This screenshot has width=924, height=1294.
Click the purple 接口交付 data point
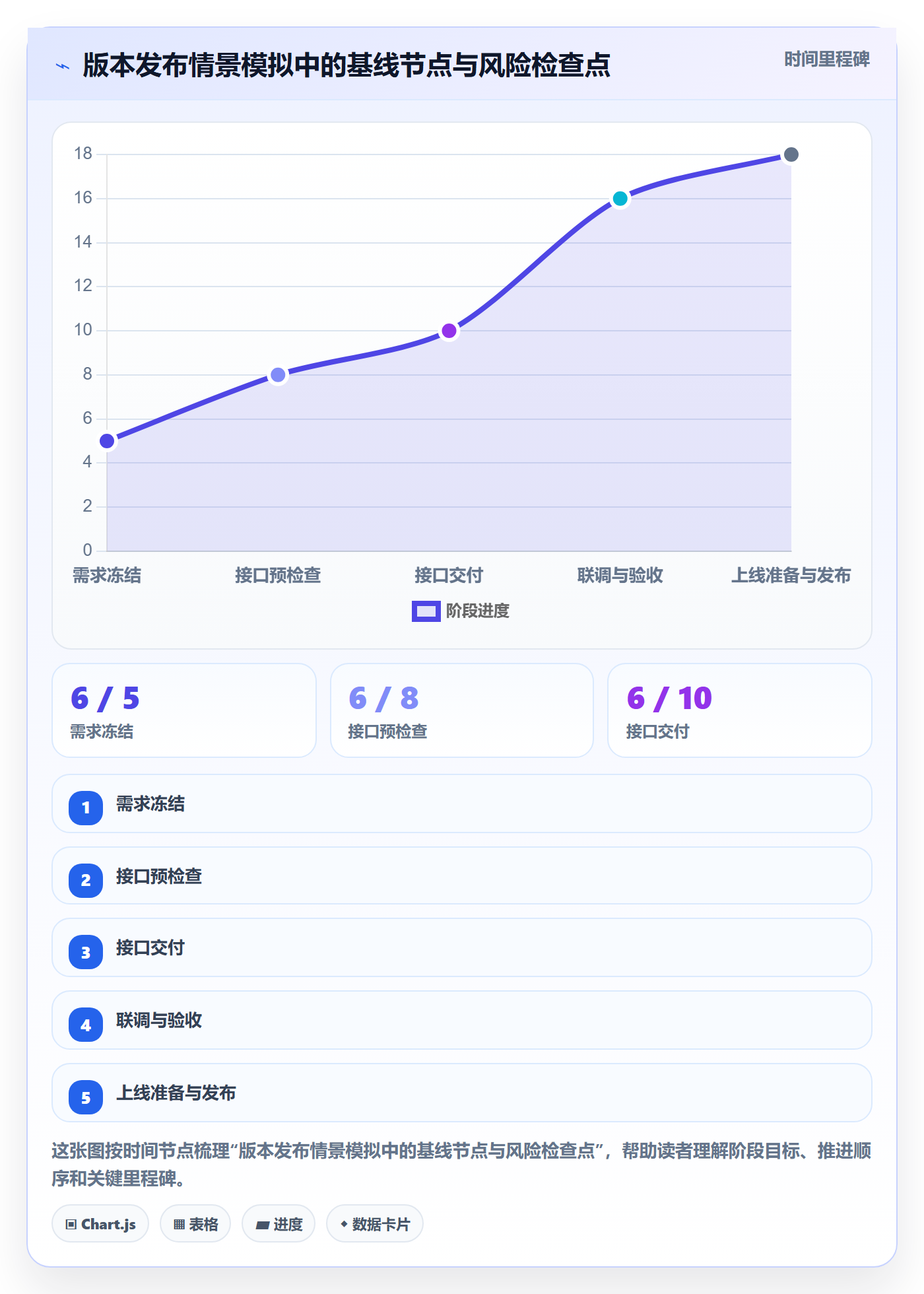pyautogui.click(x=449, y=331)
